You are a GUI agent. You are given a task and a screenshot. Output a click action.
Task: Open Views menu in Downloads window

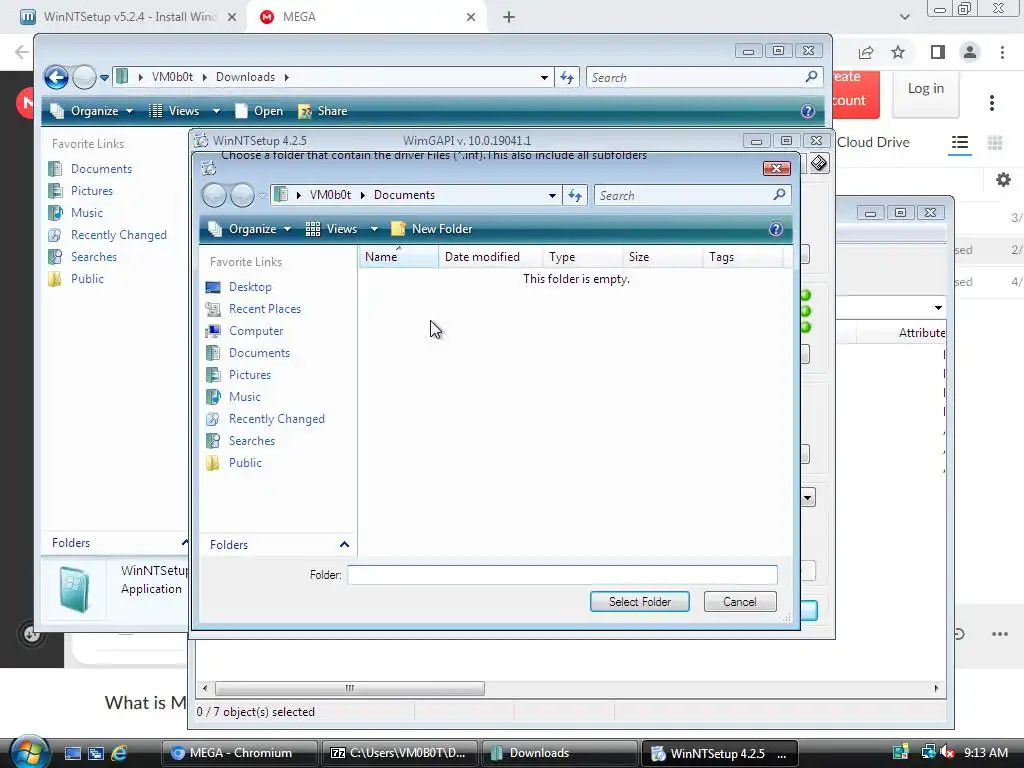184,111
